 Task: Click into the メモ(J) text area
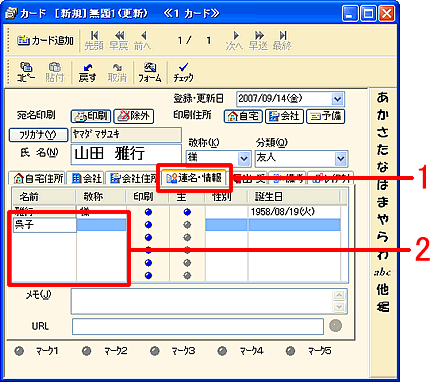202,301
